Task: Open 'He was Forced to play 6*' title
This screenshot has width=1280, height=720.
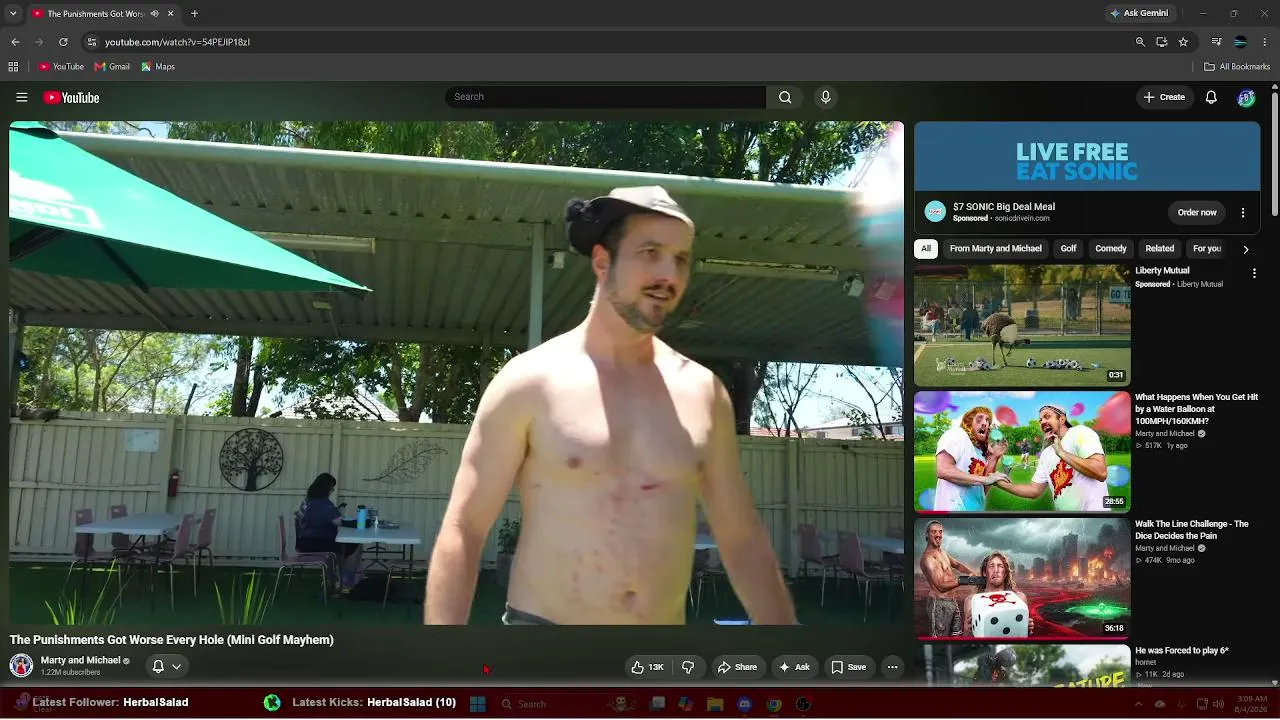Action: [1182, 651]
